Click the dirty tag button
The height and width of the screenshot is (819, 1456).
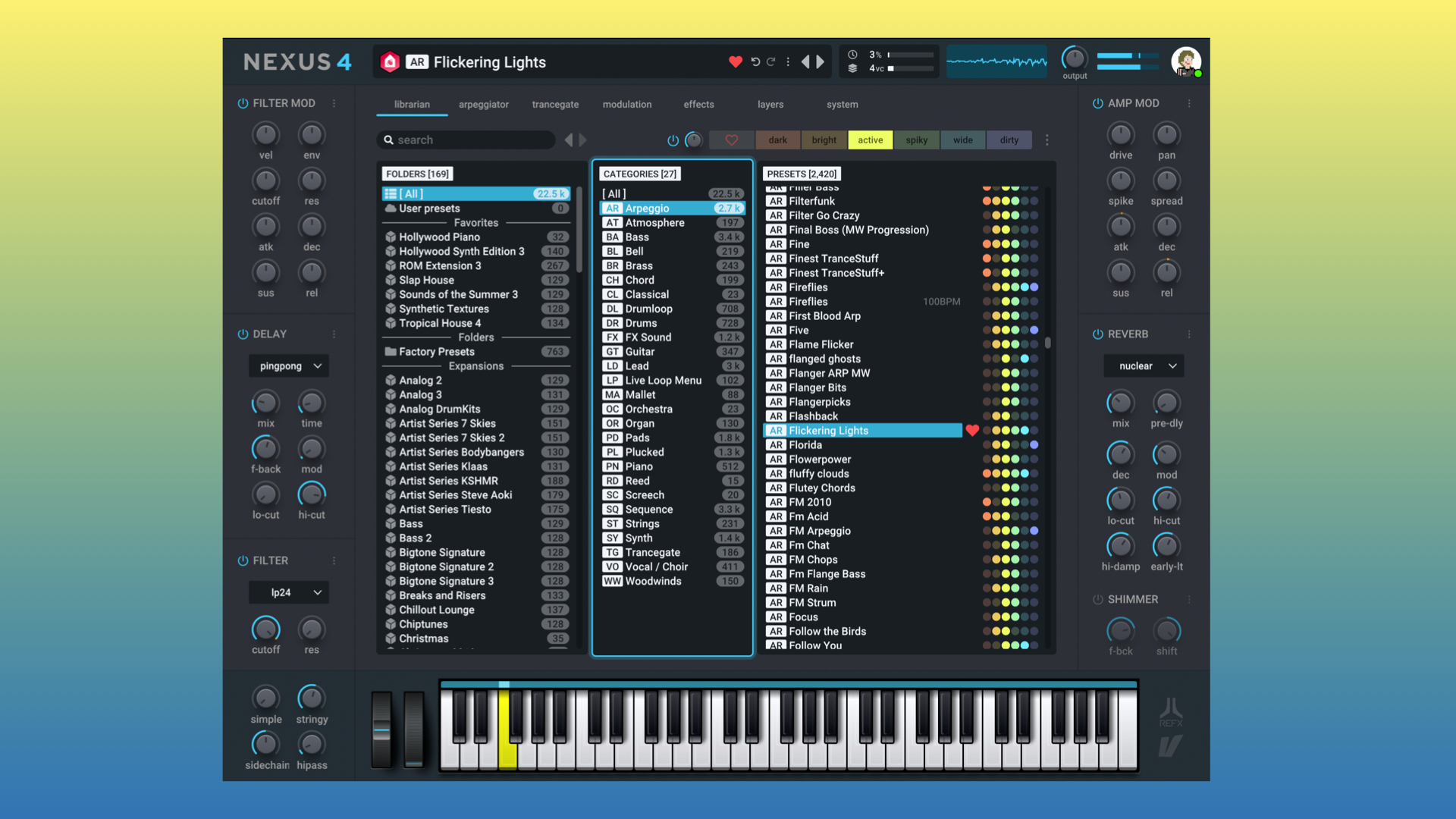[x=1009, y=140]
